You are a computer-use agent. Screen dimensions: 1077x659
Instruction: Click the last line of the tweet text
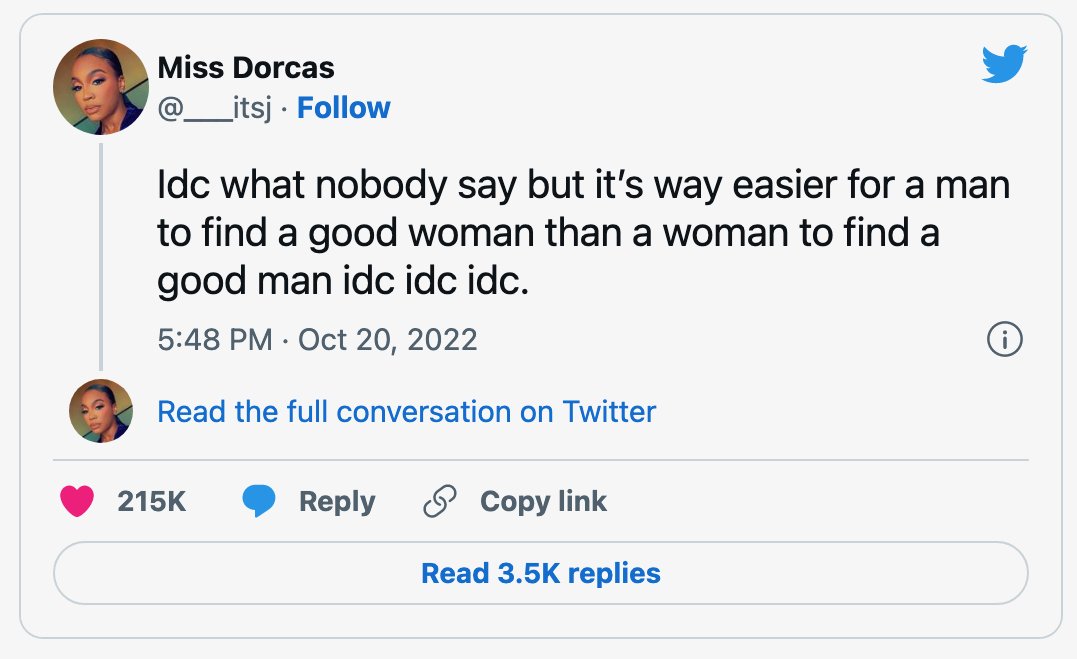[x=343, y=281]
